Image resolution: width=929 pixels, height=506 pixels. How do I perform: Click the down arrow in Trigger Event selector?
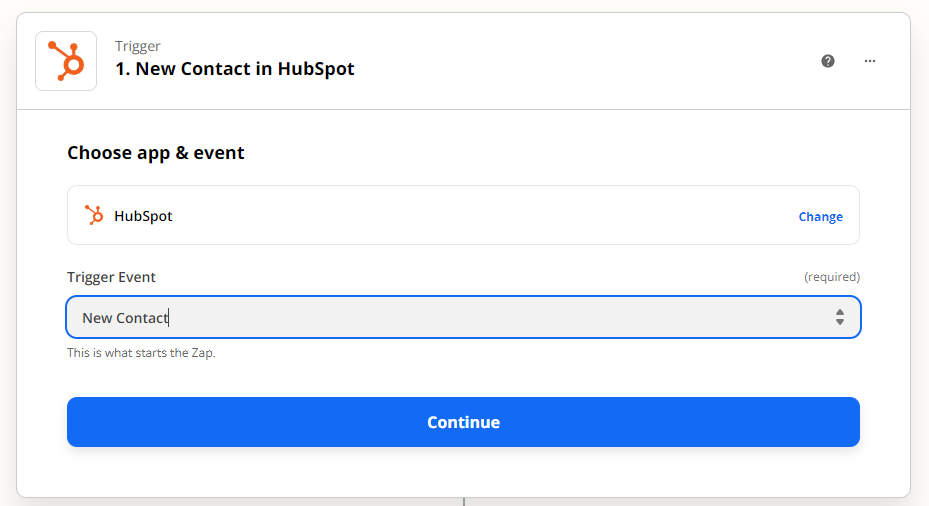click(840, 322)
